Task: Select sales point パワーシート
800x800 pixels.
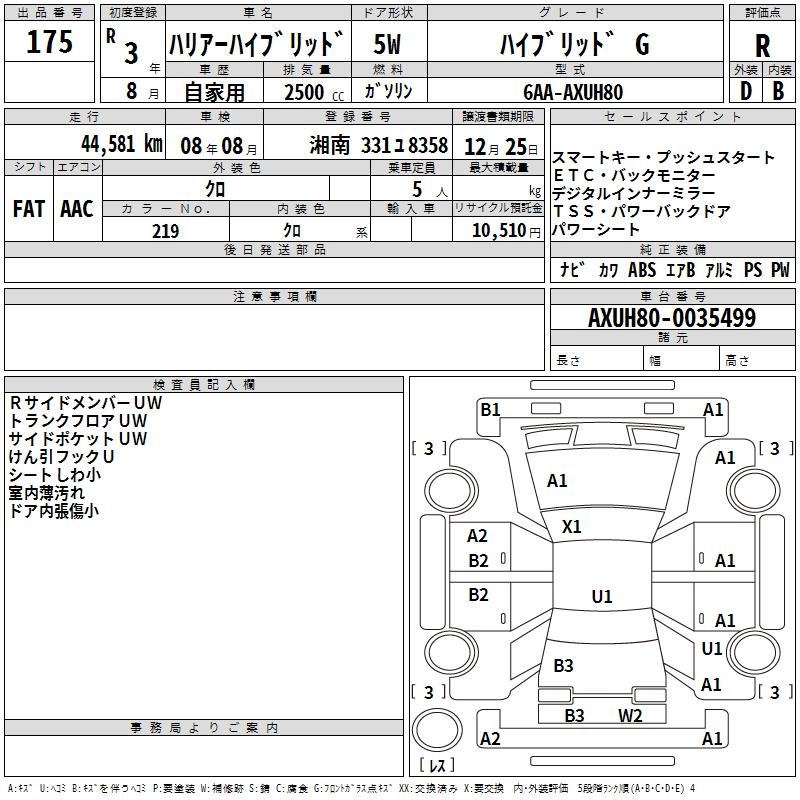Action: click(596, 229)
